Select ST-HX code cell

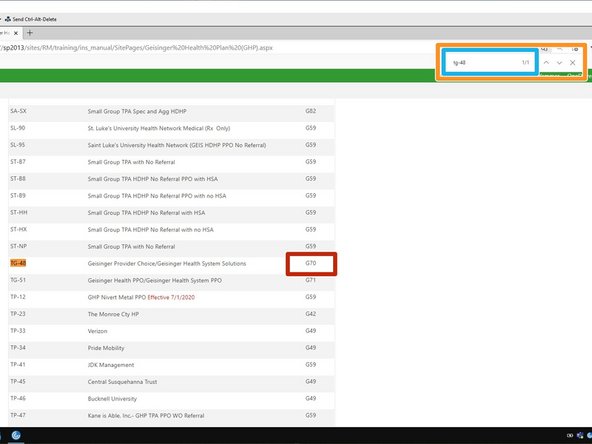coord(18,229)
